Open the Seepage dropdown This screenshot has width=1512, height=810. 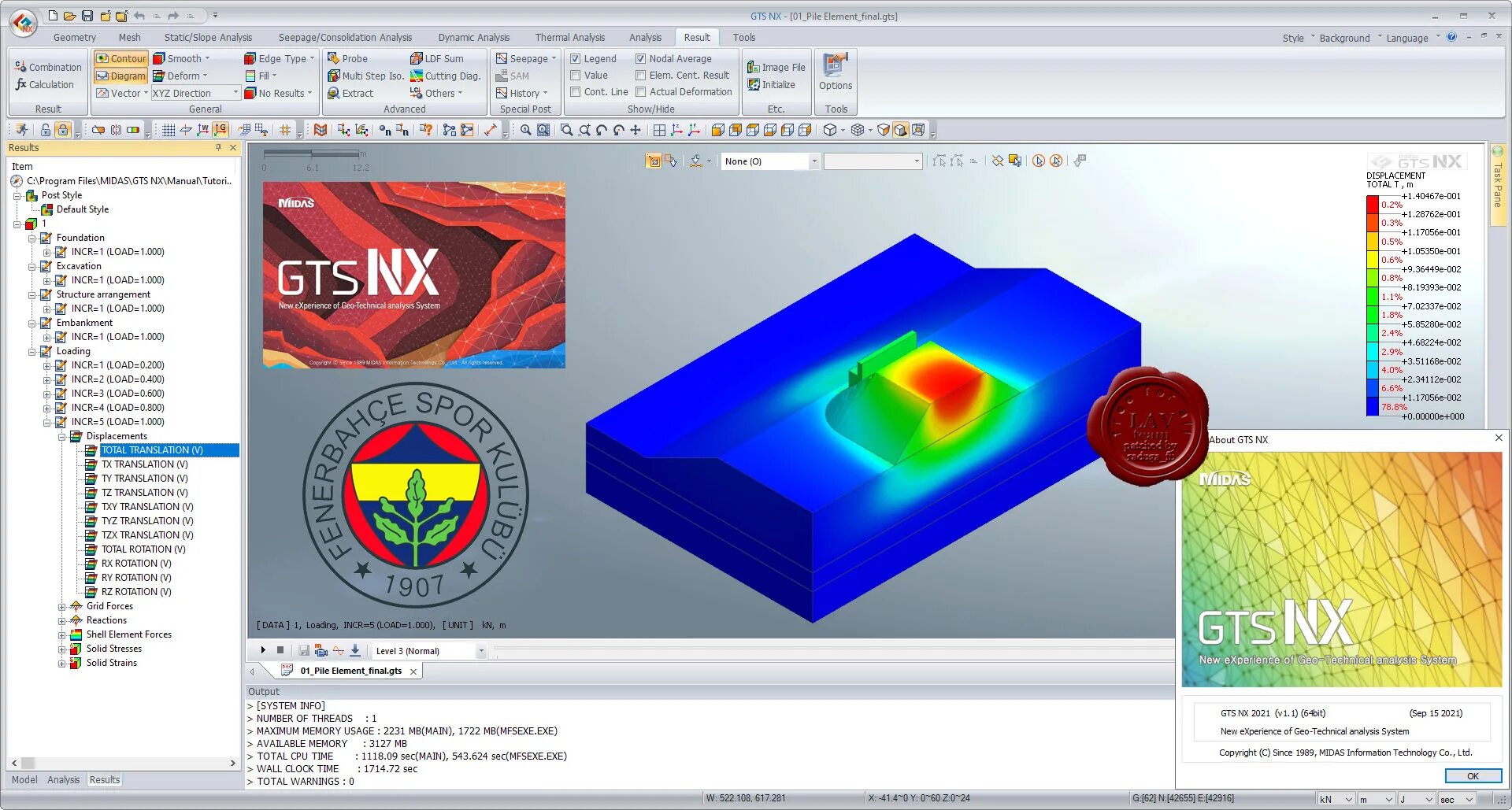[x=526, y=58]
